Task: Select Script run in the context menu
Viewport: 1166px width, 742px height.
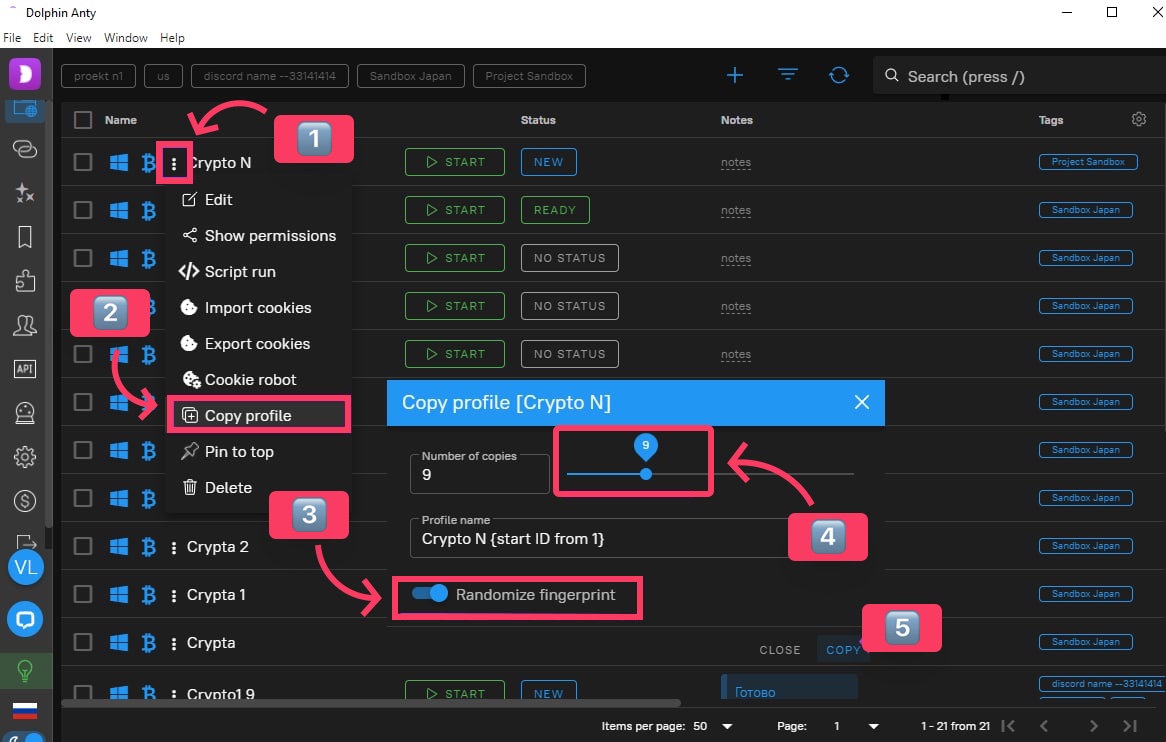Action: pyautogui.click(x=259, y=272)
